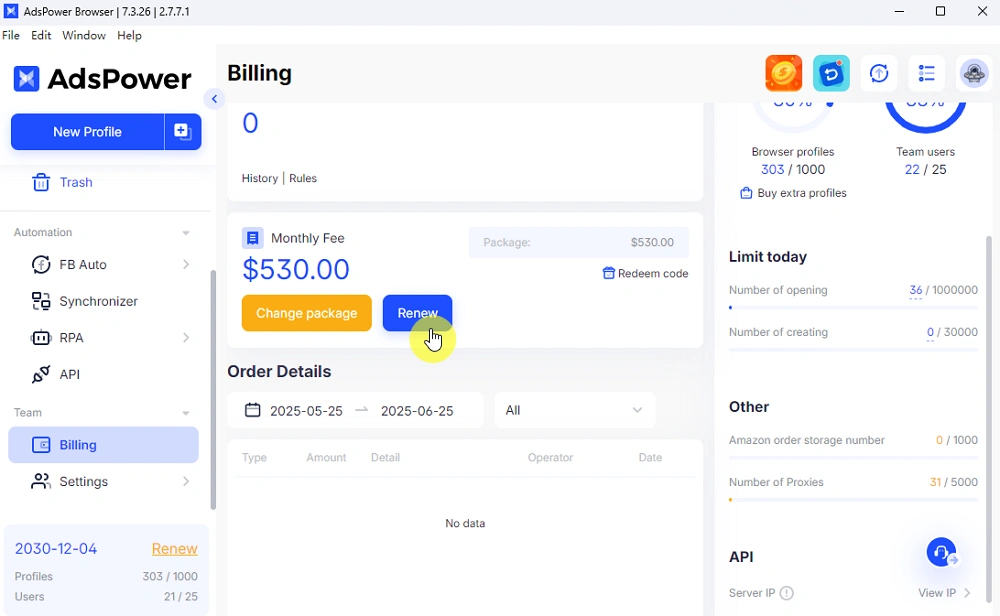The width and height of the screenshot is (1000, 616).
Task: Open the calendar icon in date range
Action: [253, 410]
